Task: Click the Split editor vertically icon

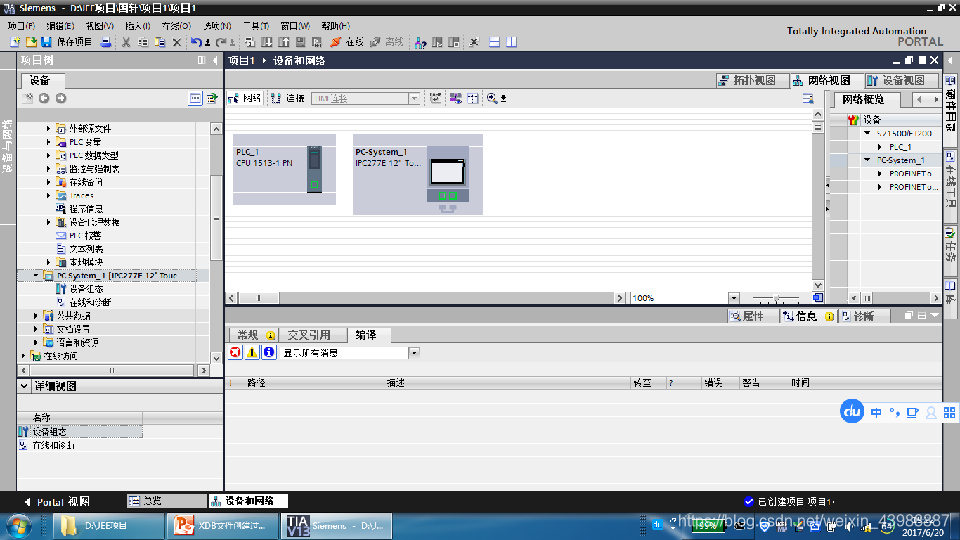Action: pos(511,42)
